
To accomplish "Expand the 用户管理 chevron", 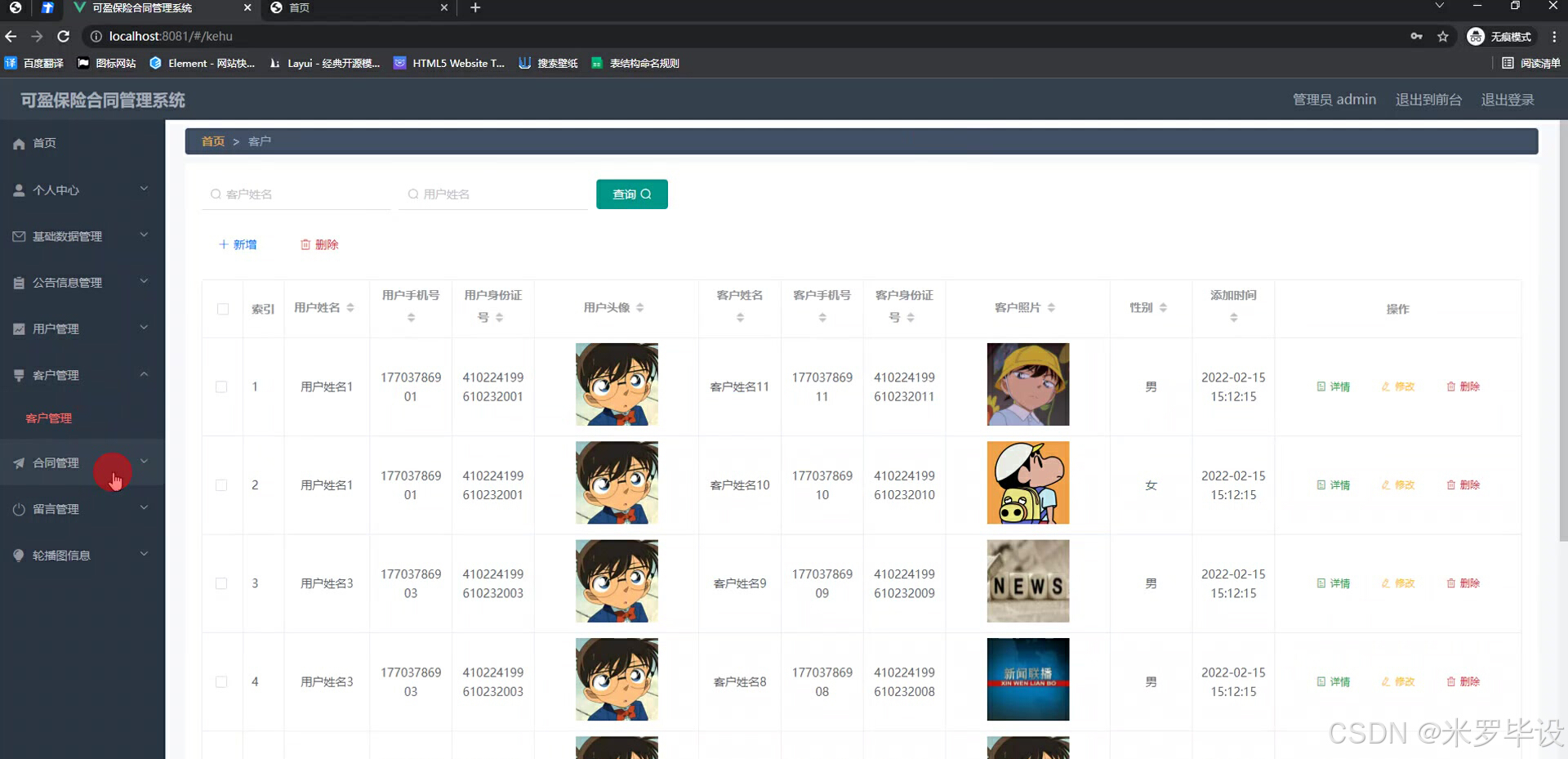I will (x=144, y=328).
